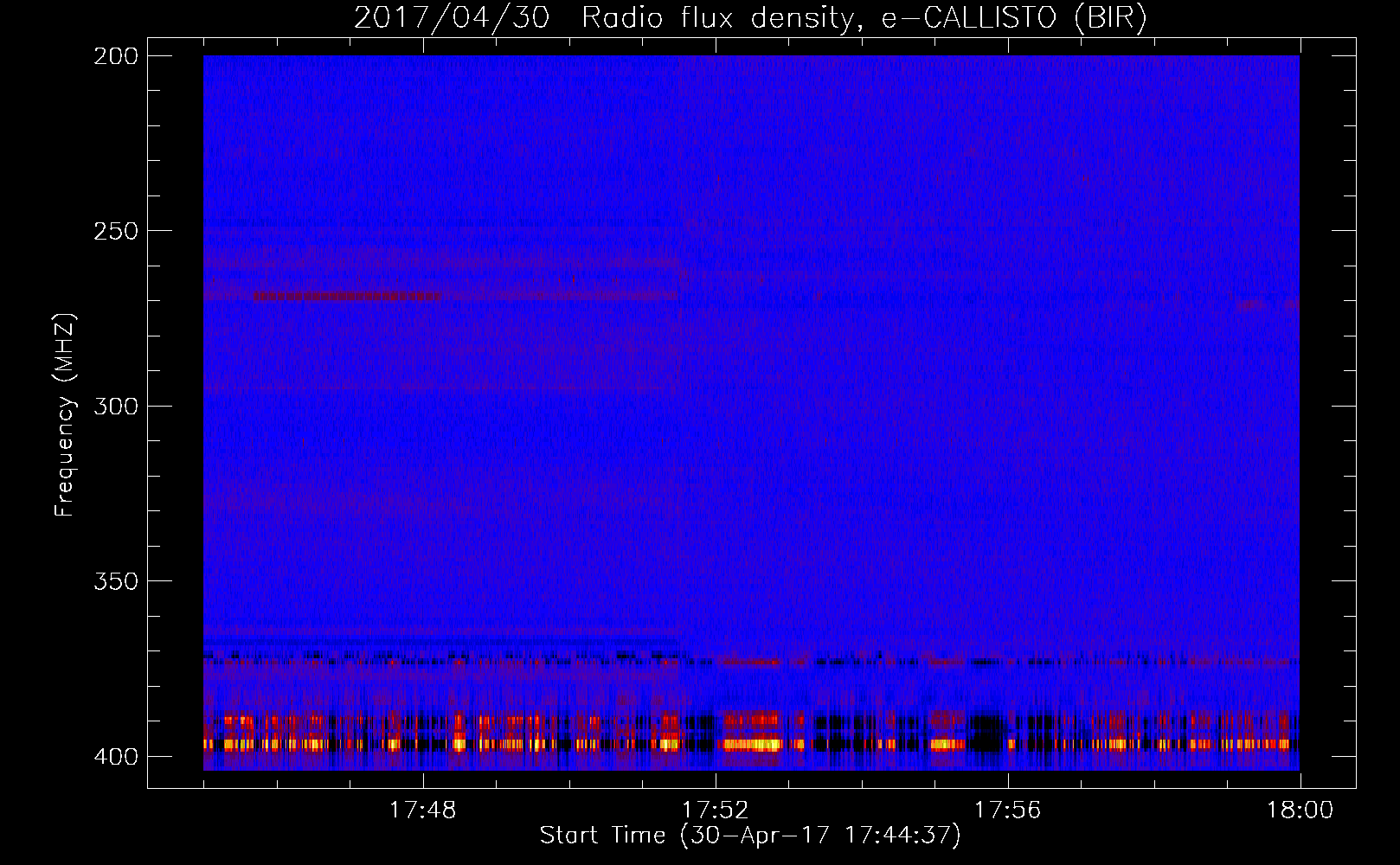Screen dimensions: 1400x865
Task: Click the 18:00 time tick label
Action: (1300, 811)
